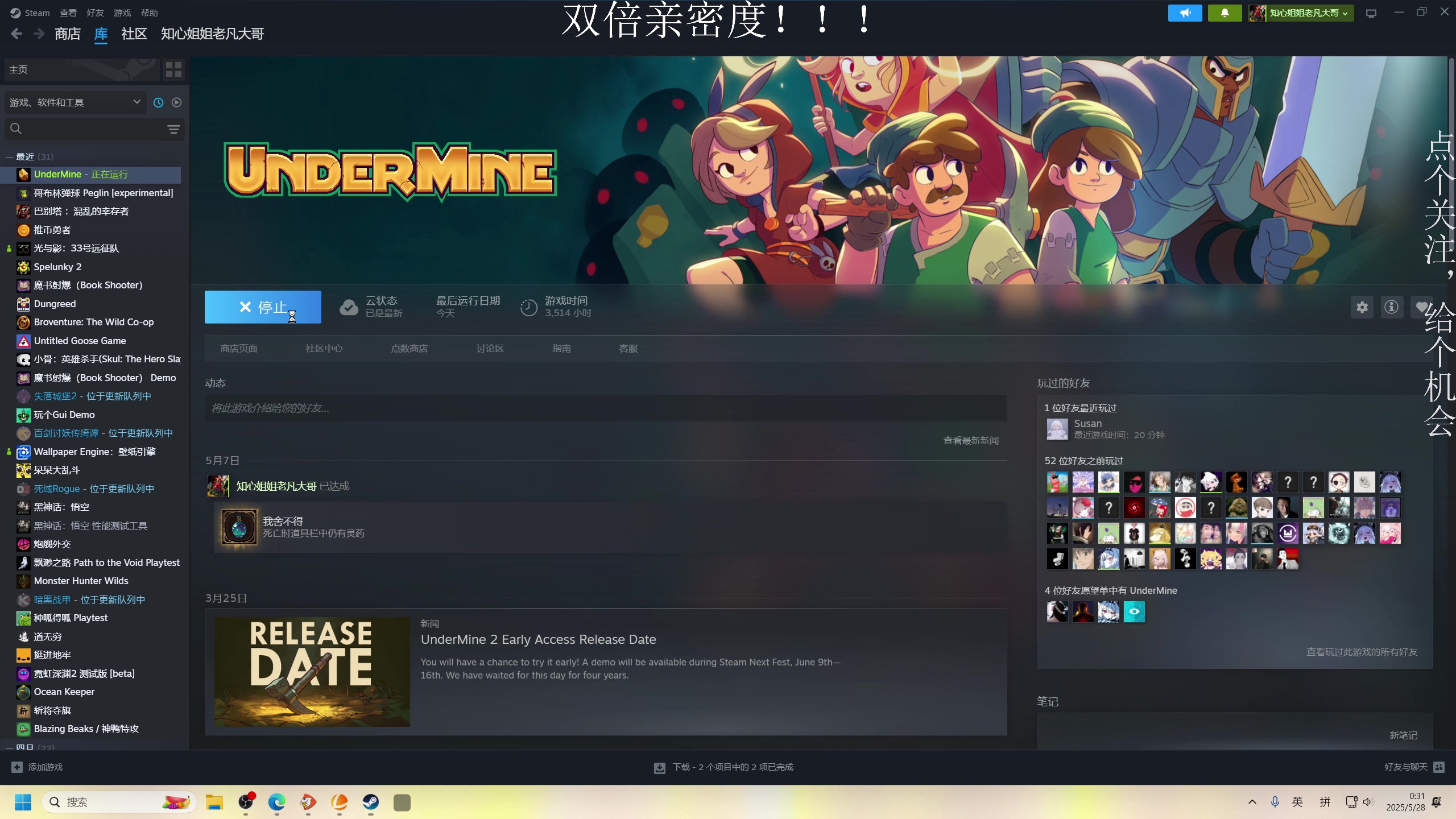This screenshot has height=819, width=1456.
Task: Click the Steam taskbar icon
Action: [x=371, y=802]
